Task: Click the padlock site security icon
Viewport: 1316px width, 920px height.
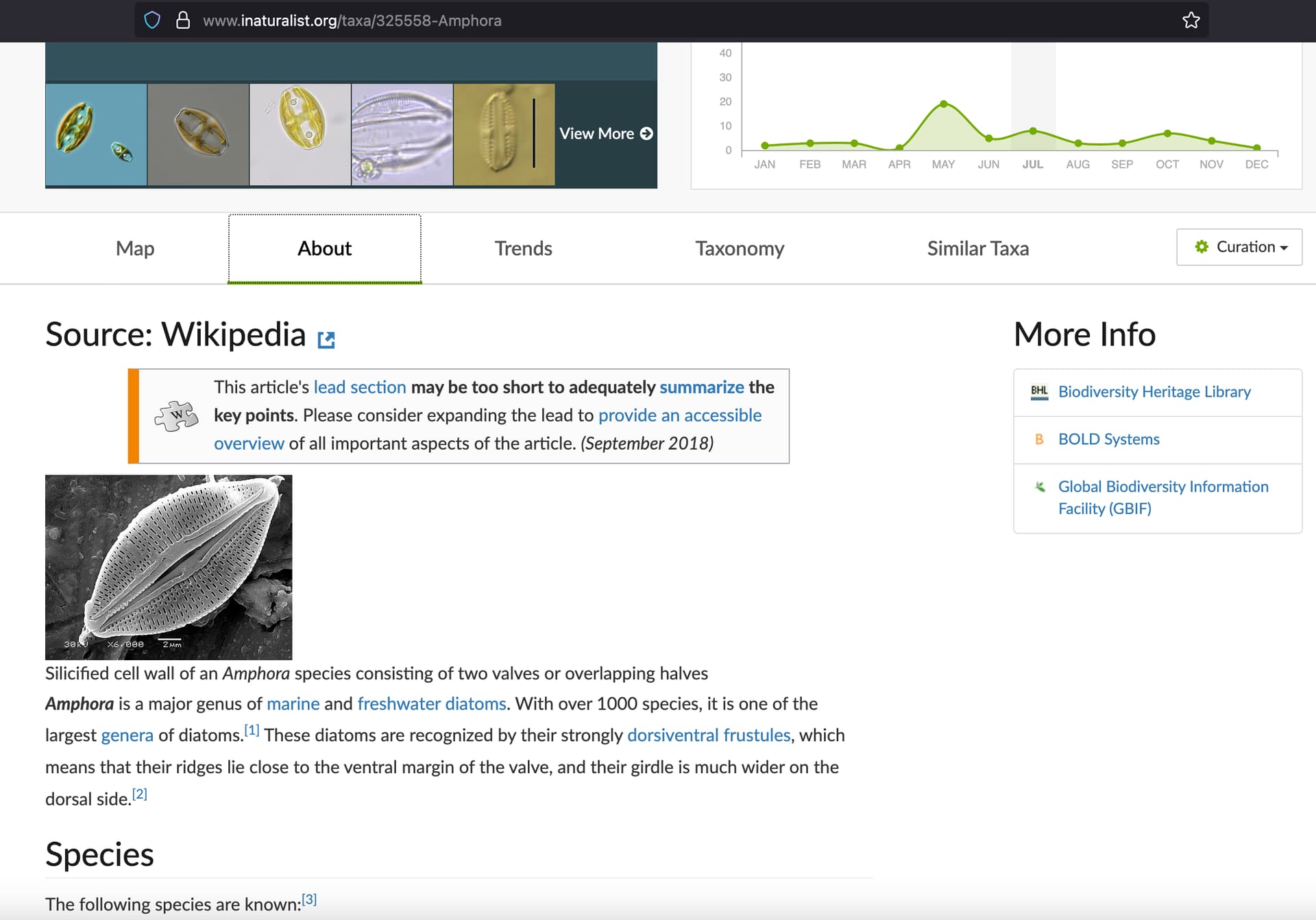Action: pos(182,21)
